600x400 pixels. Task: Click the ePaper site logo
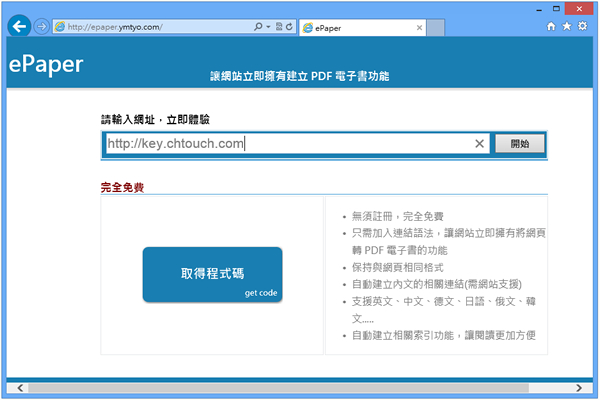click(x=46, y=64)
